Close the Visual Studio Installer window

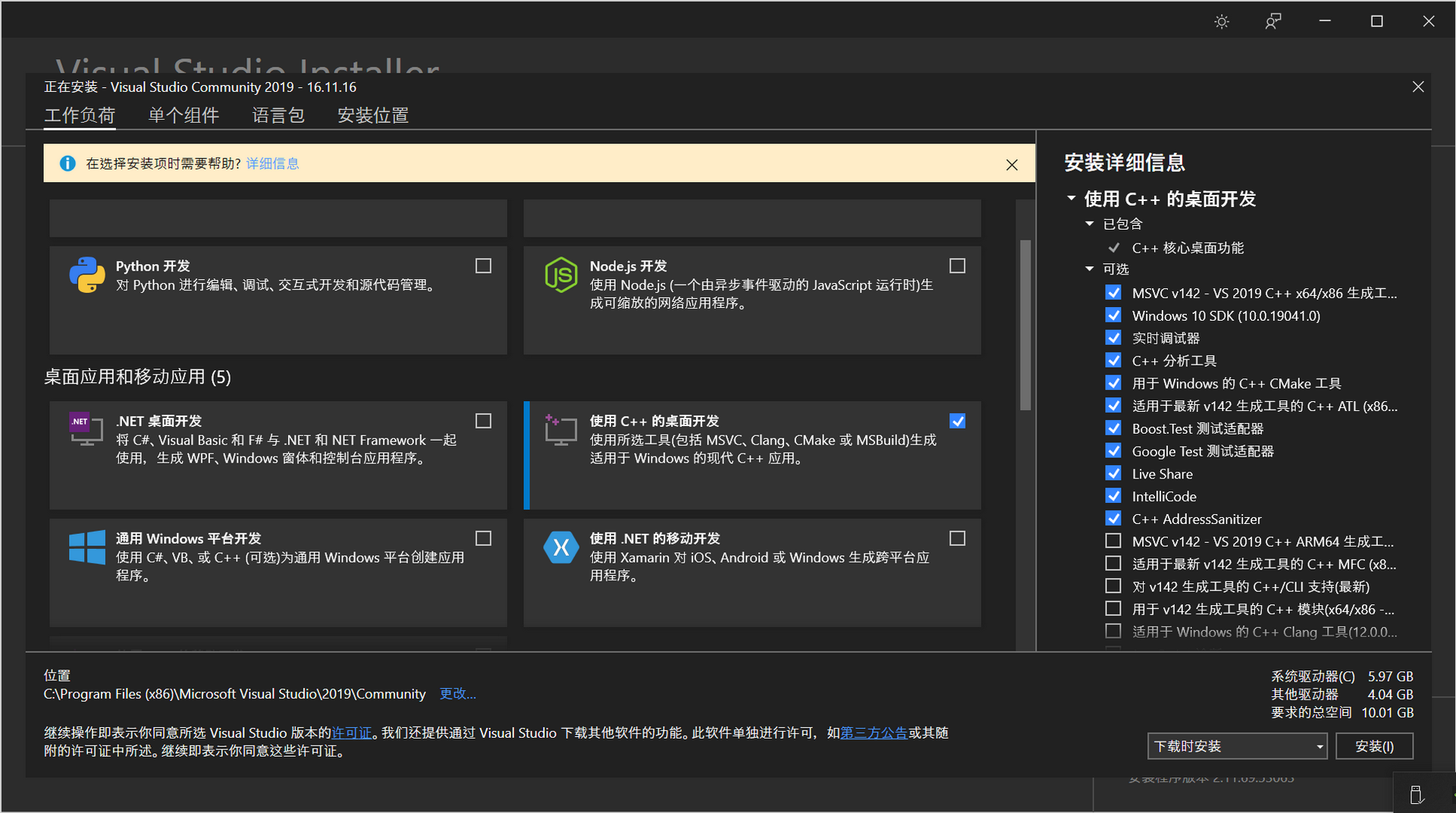1429,21
